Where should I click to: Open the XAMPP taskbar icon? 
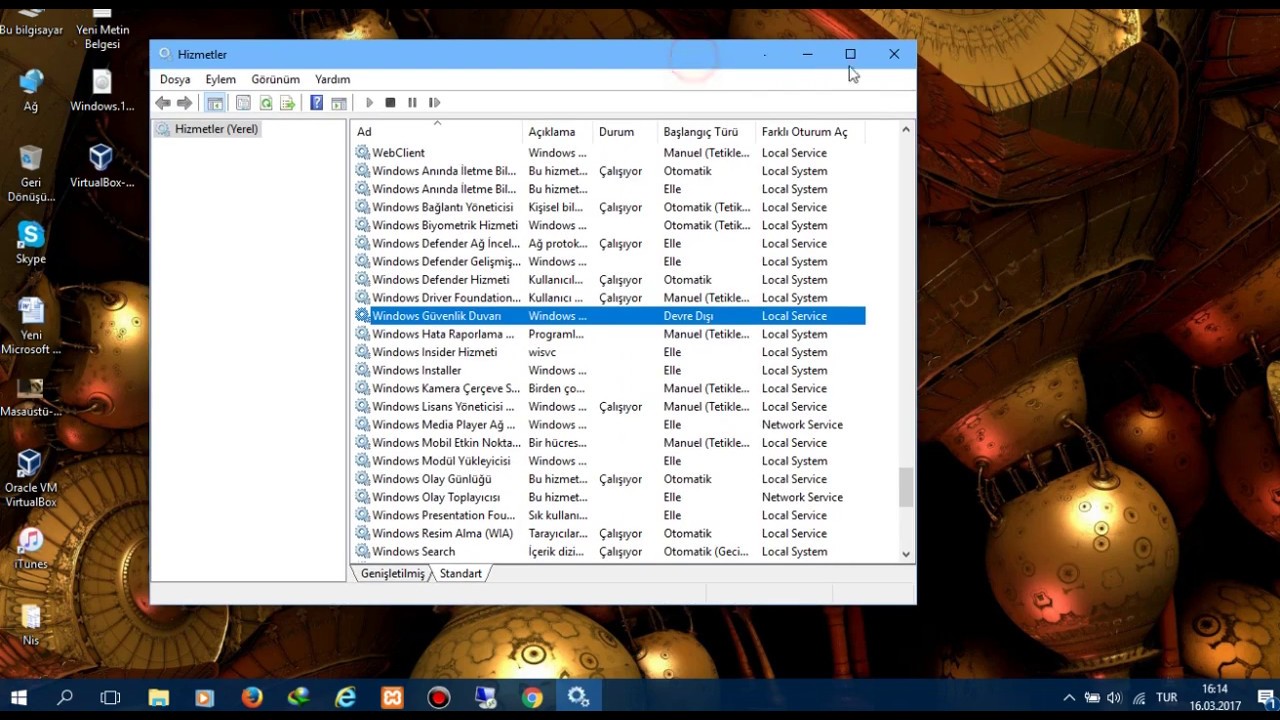pos(392,698)
